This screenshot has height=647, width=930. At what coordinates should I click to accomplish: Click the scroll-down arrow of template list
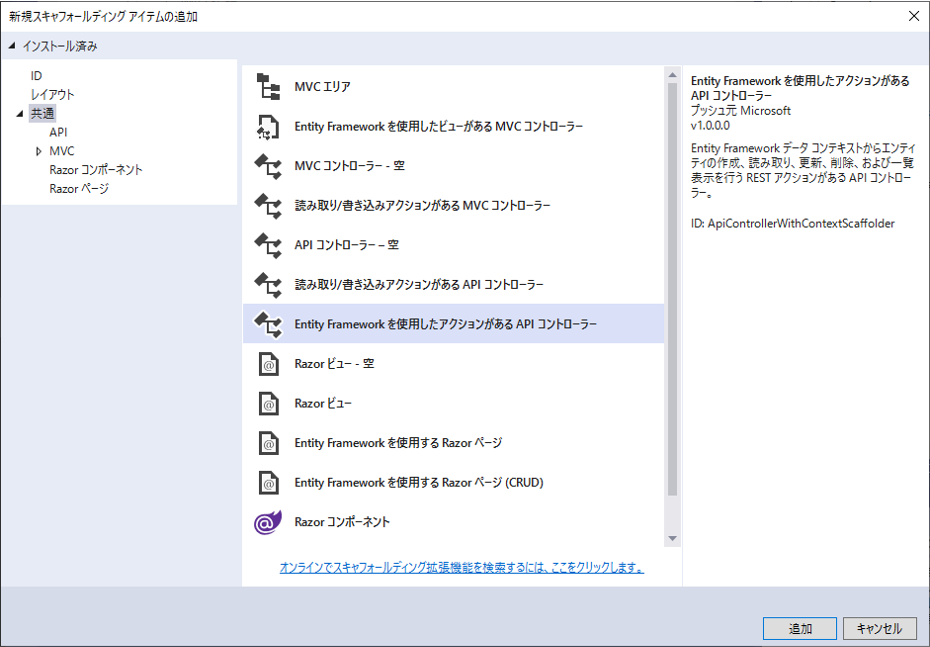coord(672,539)
